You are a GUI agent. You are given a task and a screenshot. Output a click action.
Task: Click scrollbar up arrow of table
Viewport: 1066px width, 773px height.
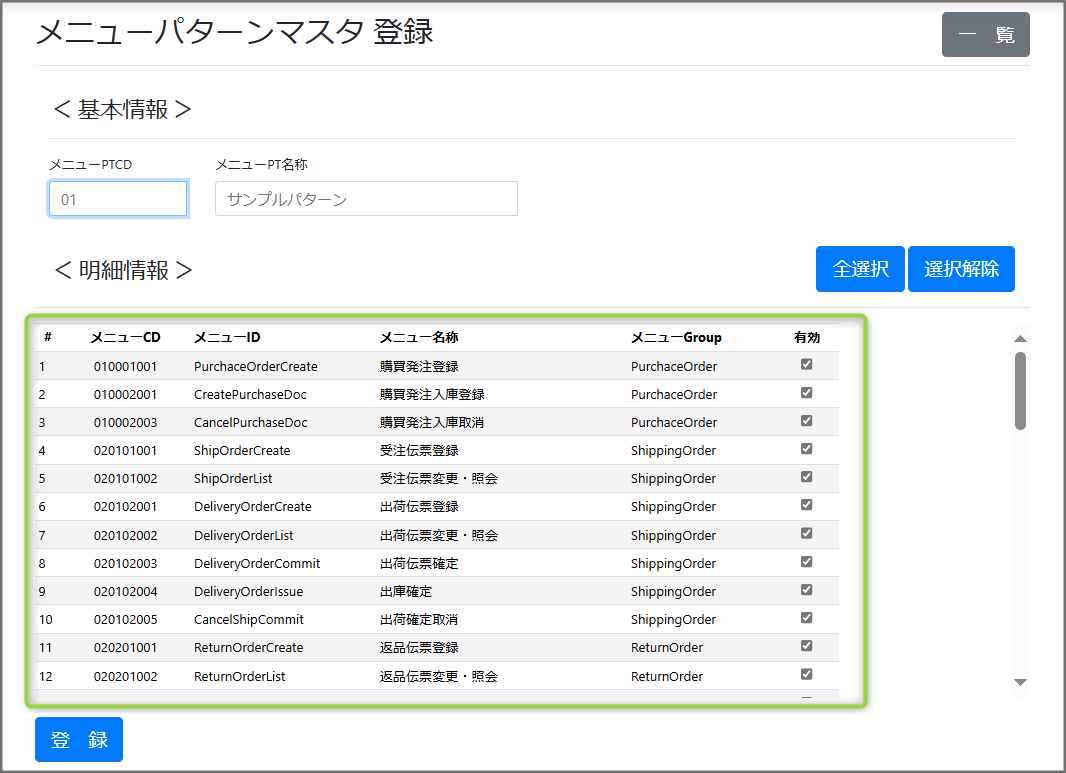1020,339
